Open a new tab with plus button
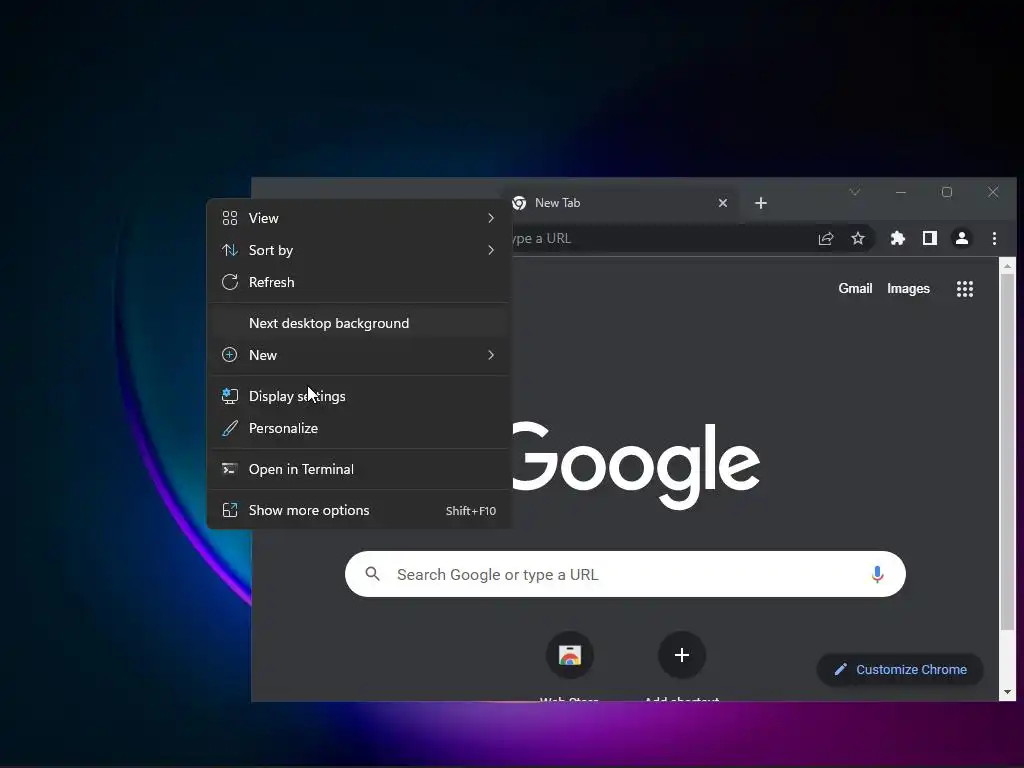 click(x=761, y=203)
